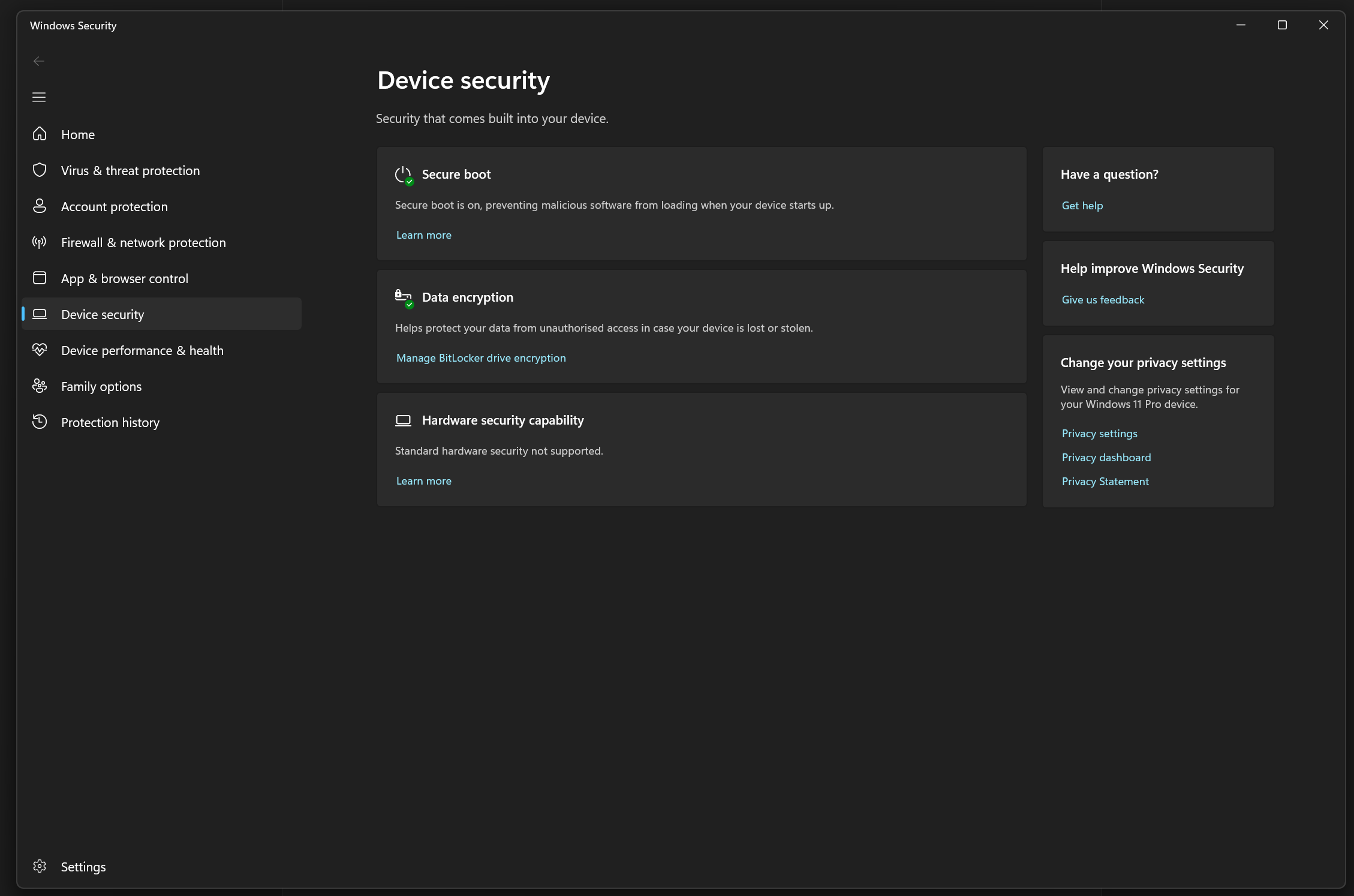The height and width of the screenshot is (896, 1354).
Task: Open Privacy settings link
Action: point(1099,434)
